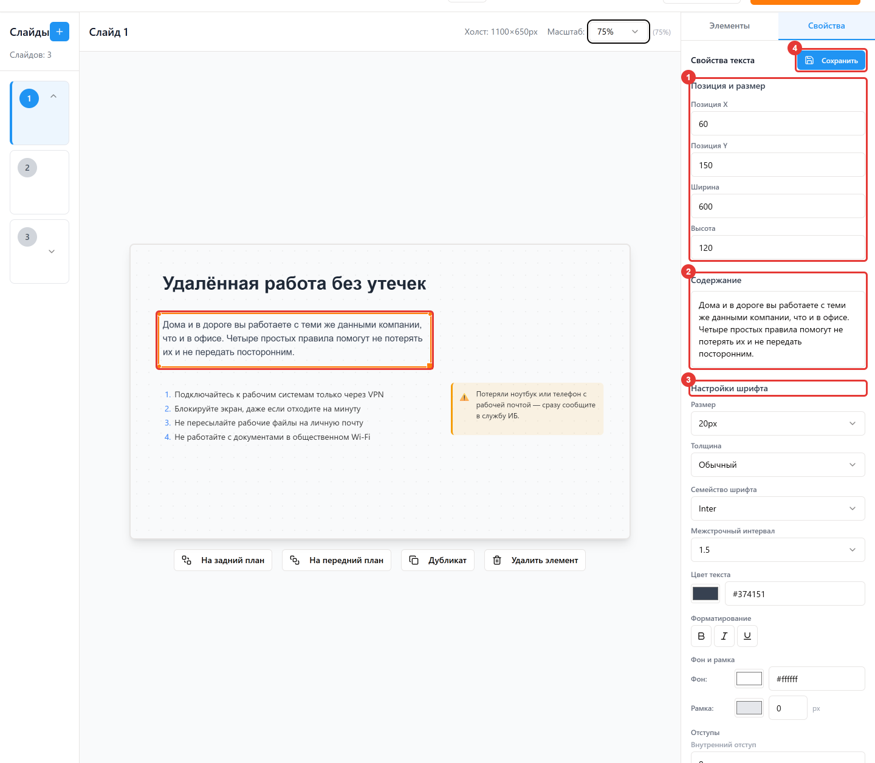Click into the Содержание text area
The image size is (875, 763).
pos(777,329)
